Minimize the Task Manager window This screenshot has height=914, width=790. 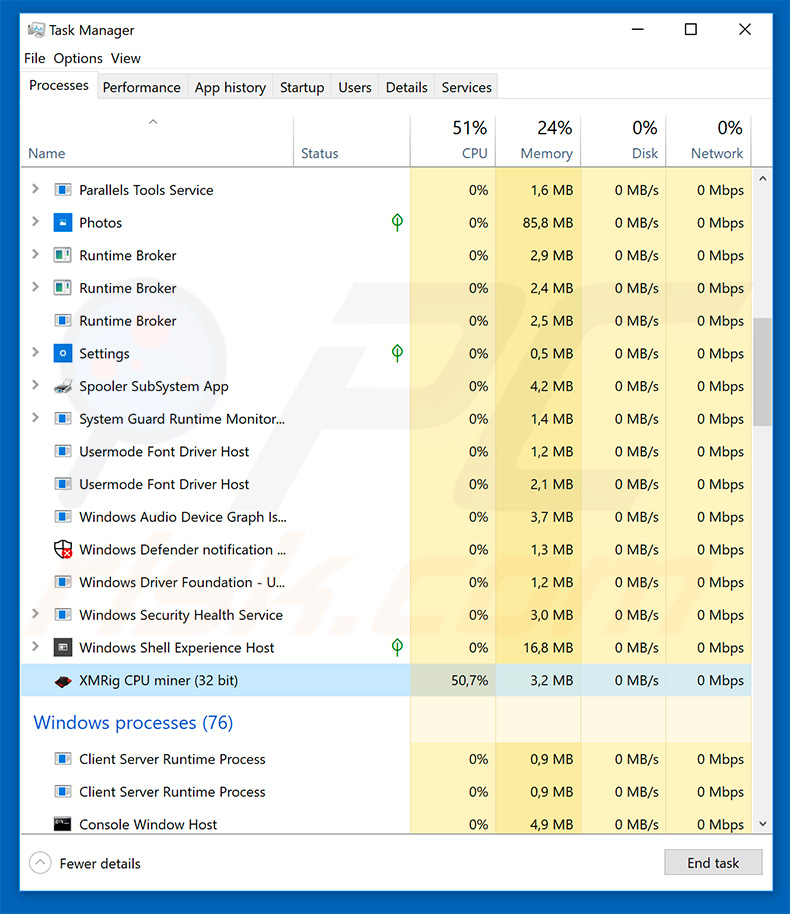638,29
